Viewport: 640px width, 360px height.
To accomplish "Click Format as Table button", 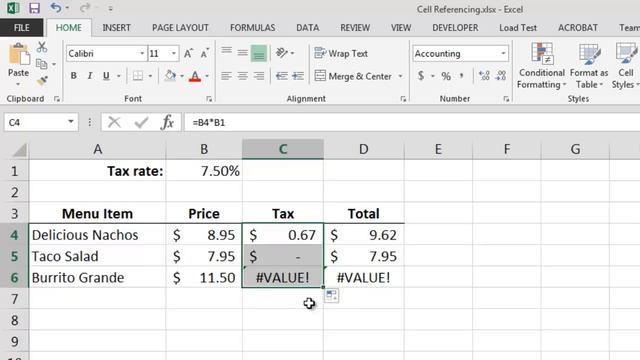I will point(589,65).
